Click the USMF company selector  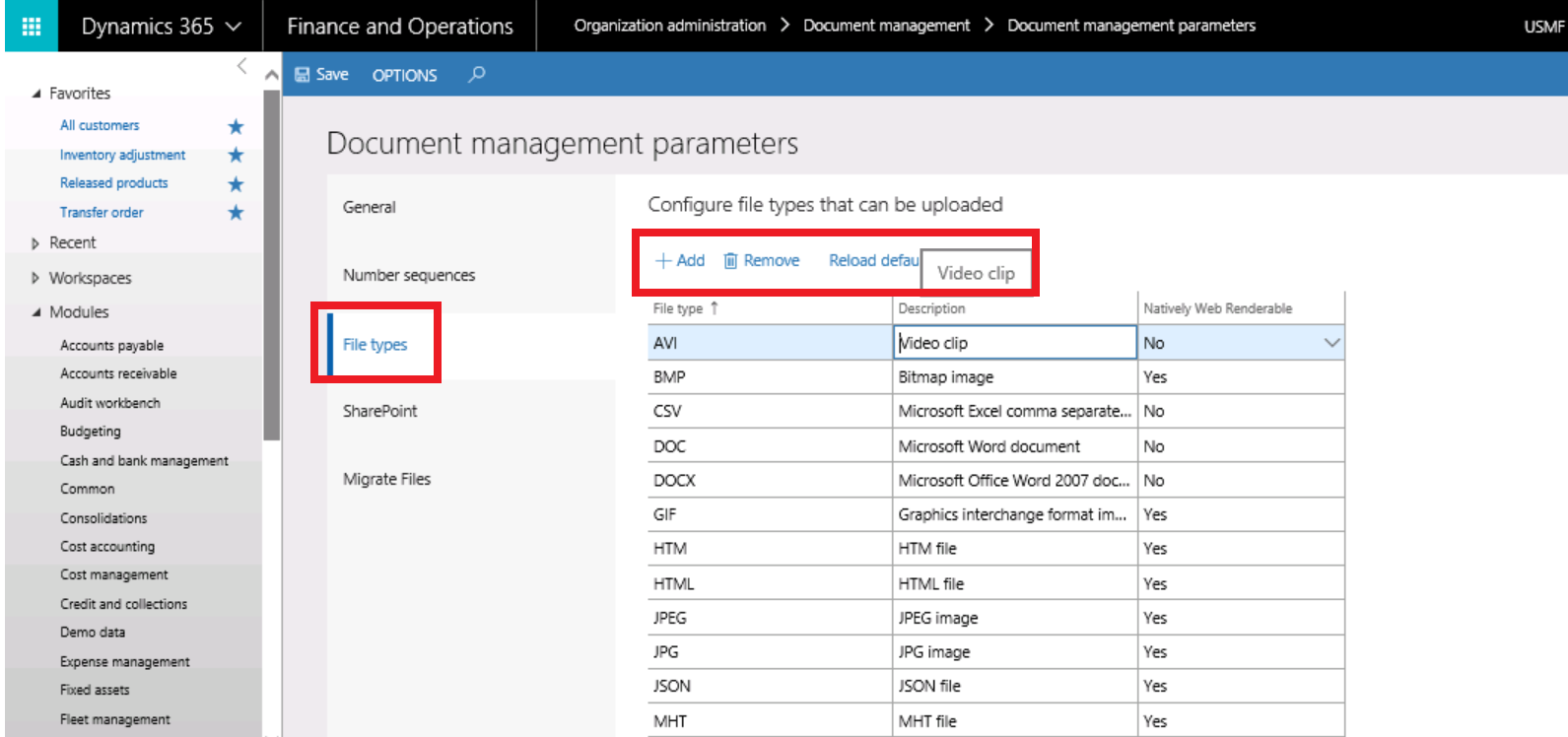point(1544,27)
